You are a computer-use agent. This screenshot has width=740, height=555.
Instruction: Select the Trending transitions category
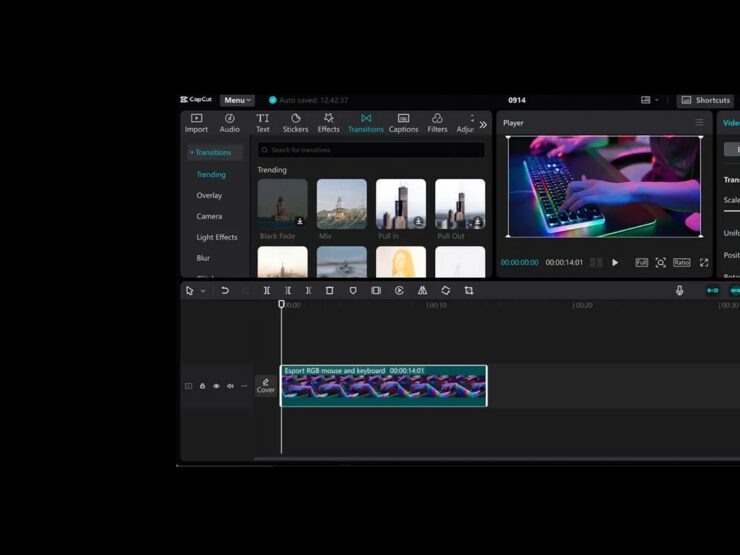[x=211, y=175]
